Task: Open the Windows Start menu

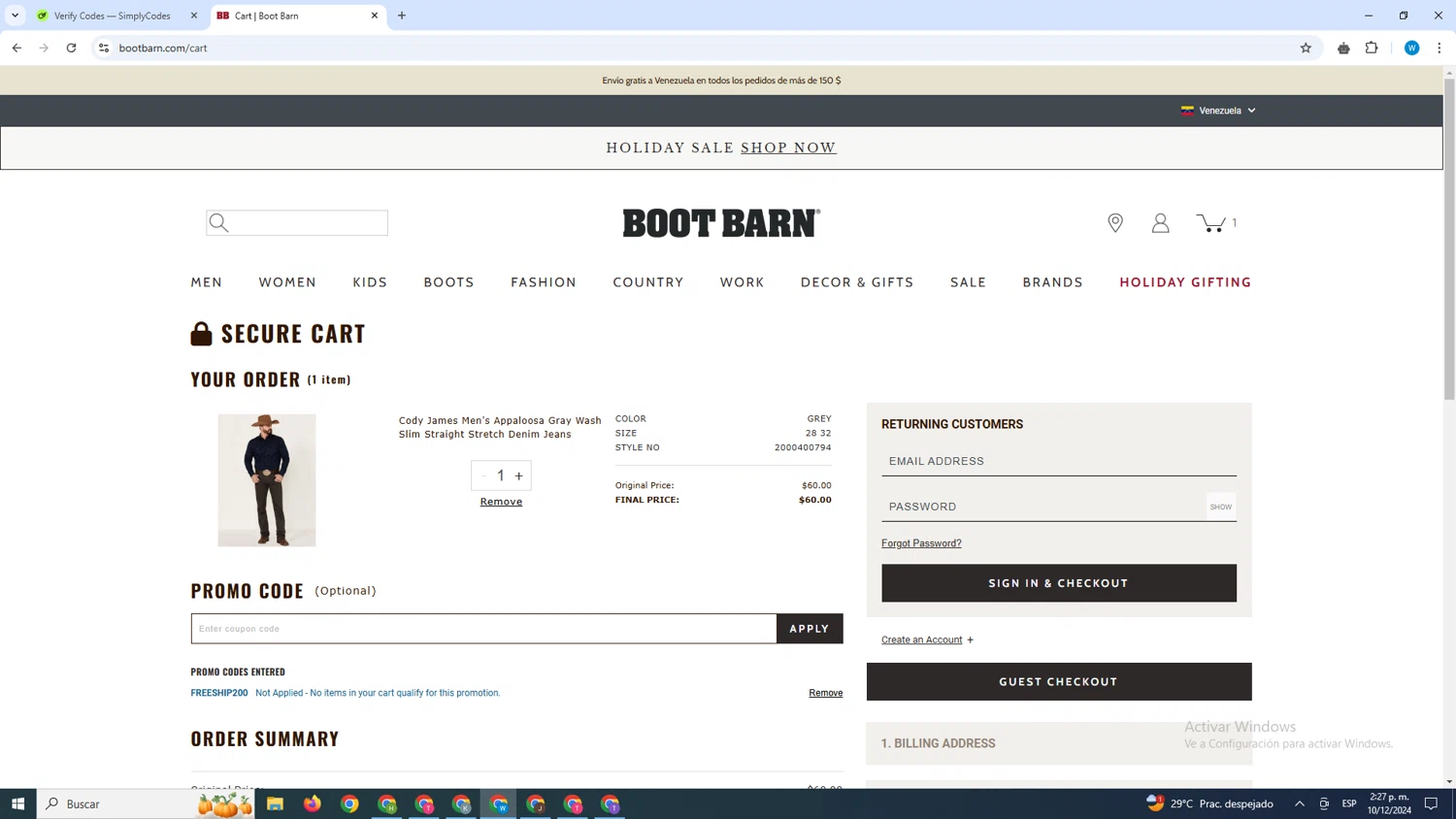Action: click(17, 803)
